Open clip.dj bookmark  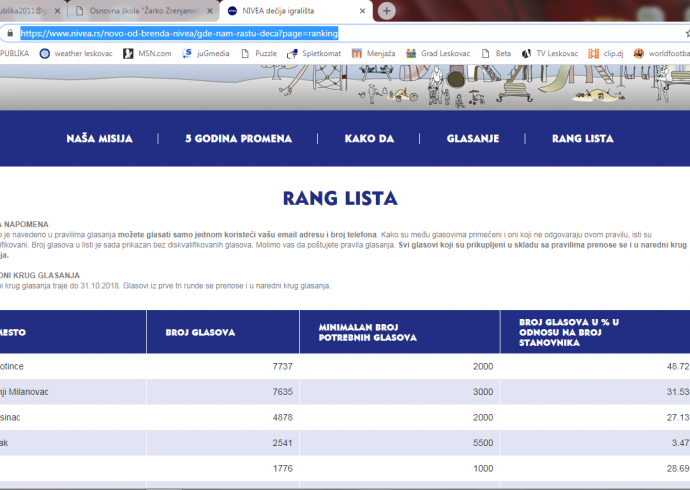(606, 54)
